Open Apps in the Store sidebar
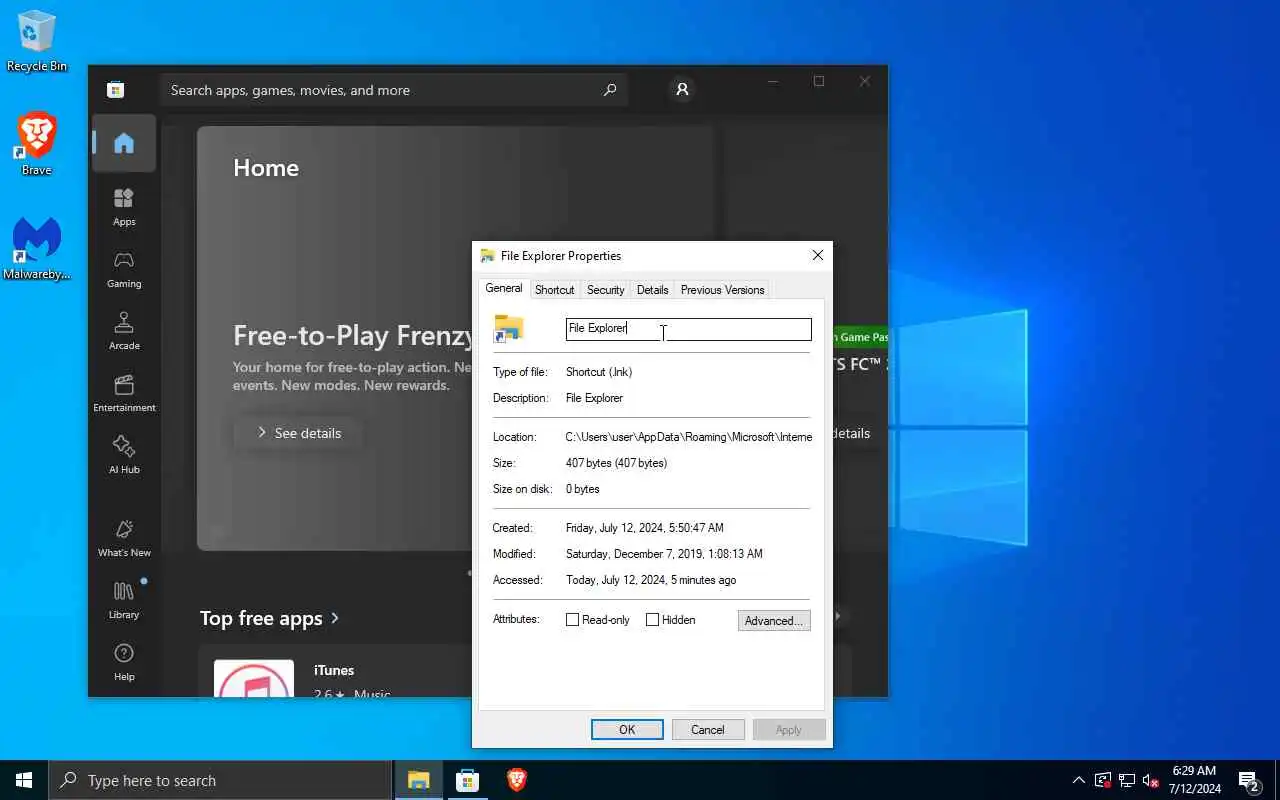Viewport: 1280px width, 800px height. click(x=124, y=207)
